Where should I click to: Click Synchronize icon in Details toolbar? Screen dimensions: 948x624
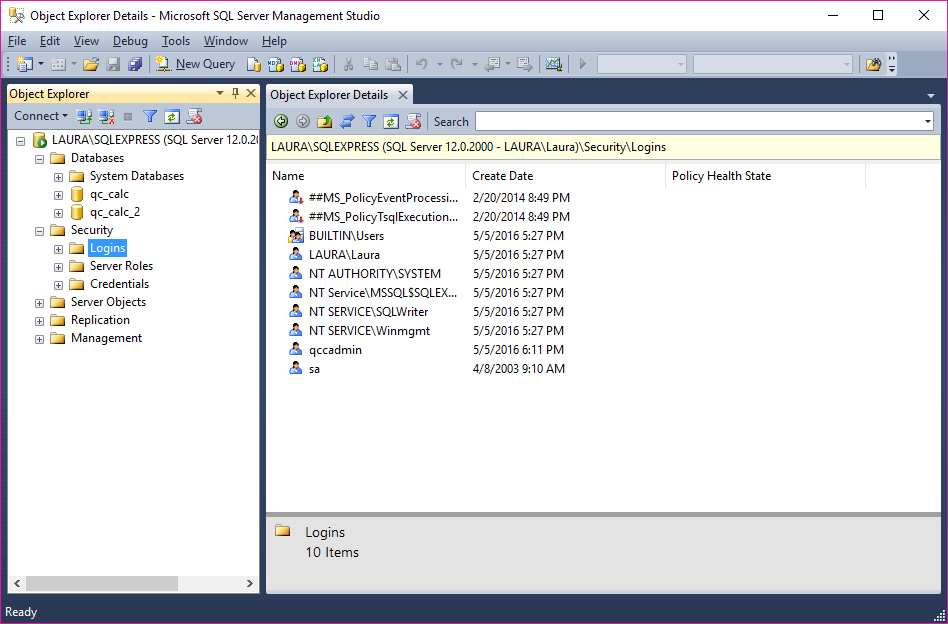pos(347,121)
